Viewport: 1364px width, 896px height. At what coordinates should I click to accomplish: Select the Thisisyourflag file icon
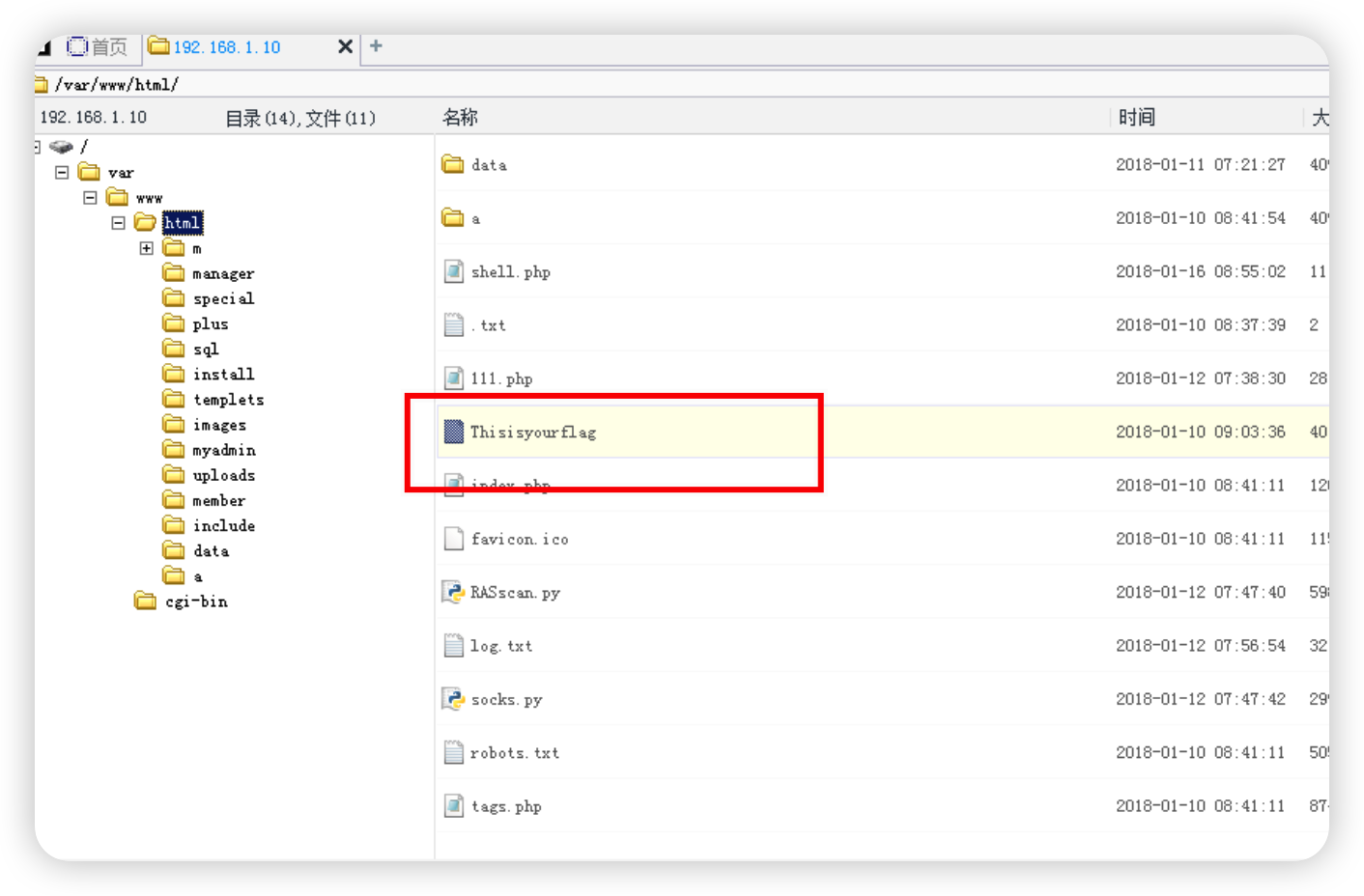453,432
